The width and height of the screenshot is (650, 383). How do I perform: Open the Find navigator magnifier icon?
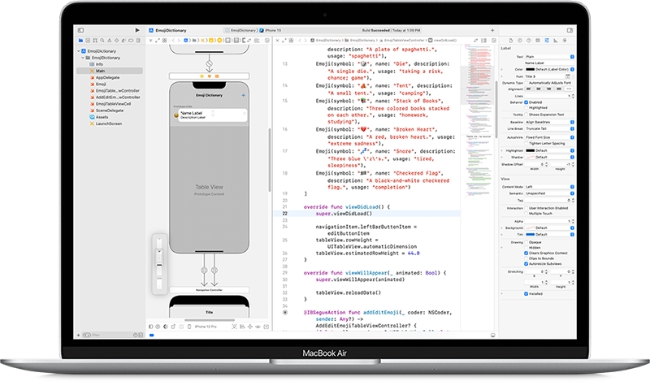[x=102, y=41]
